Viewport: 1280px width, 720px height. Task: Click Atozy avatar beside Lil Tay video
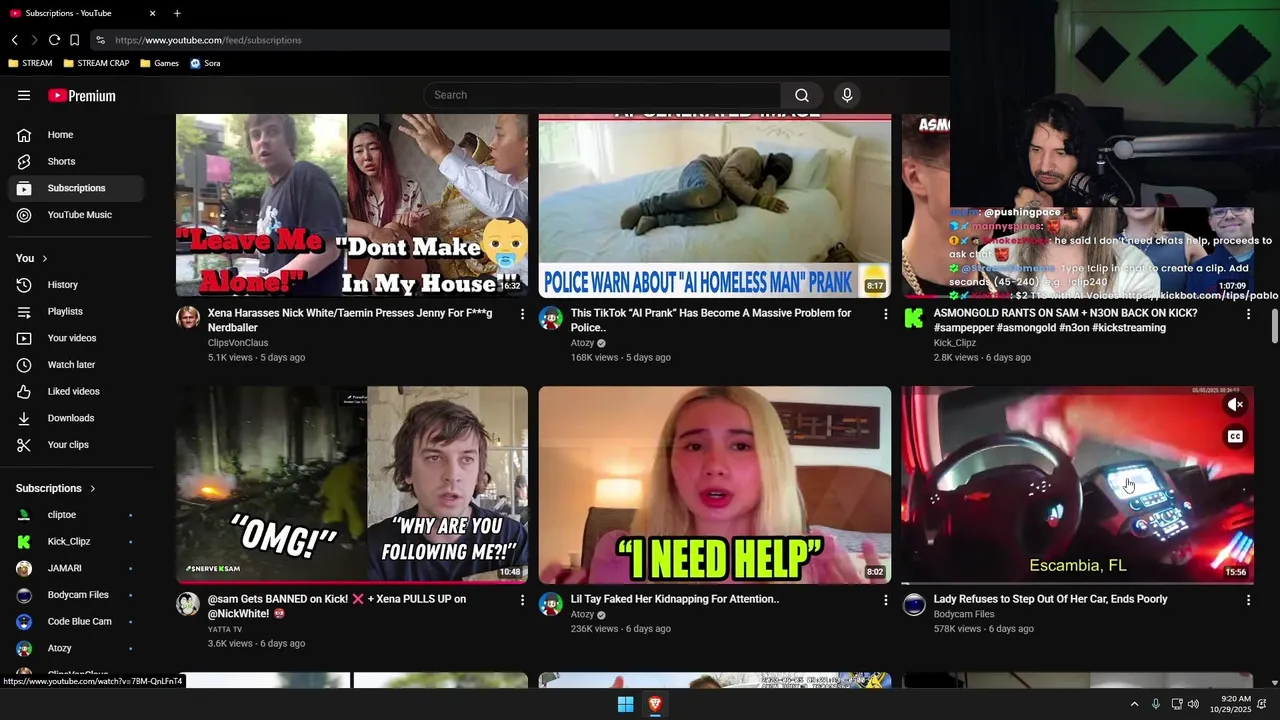tap(551, 604)
